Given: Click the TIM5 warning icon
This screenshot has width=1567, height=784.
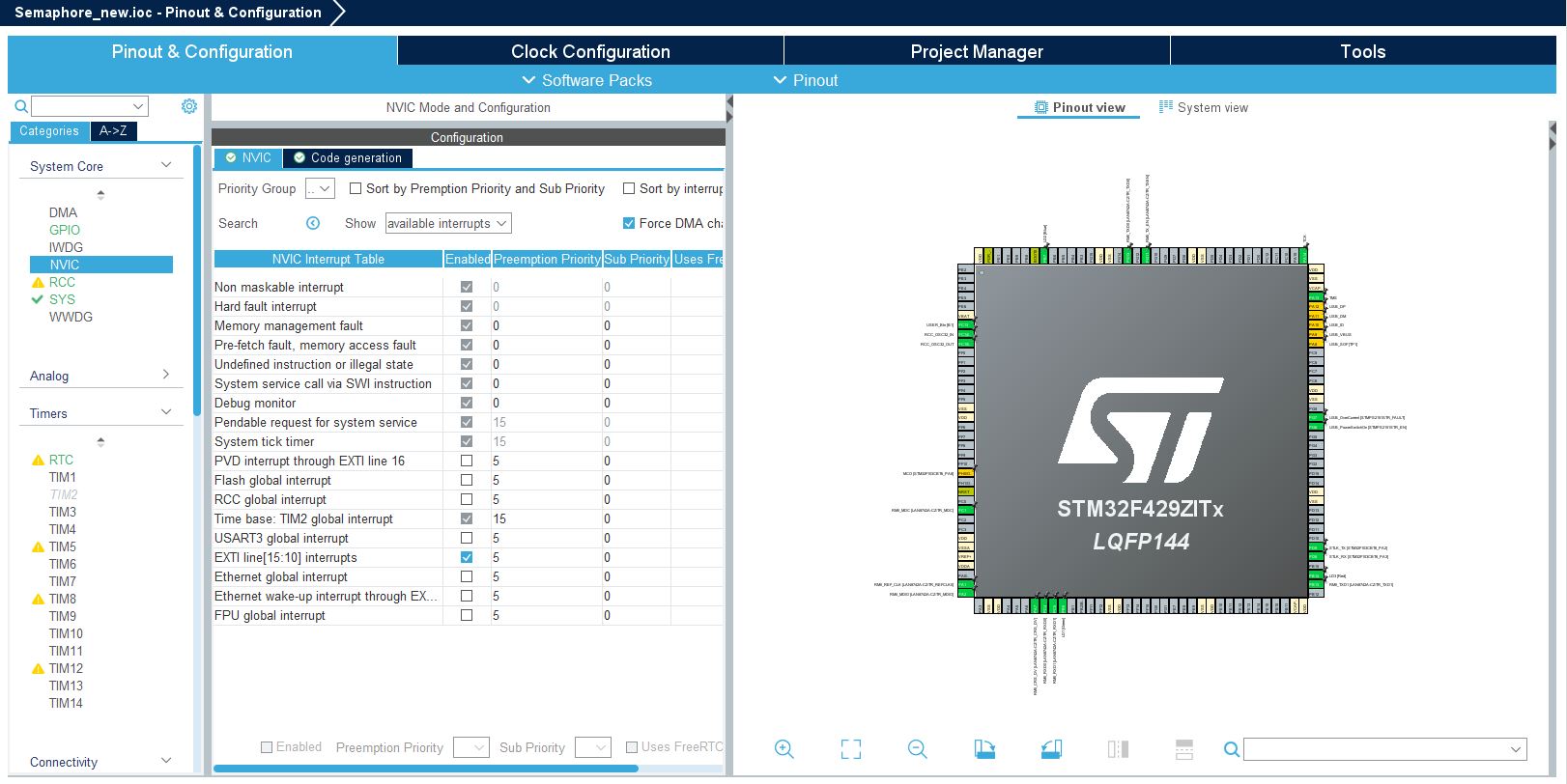Looking at the screenshot, I should pos(39,546).
